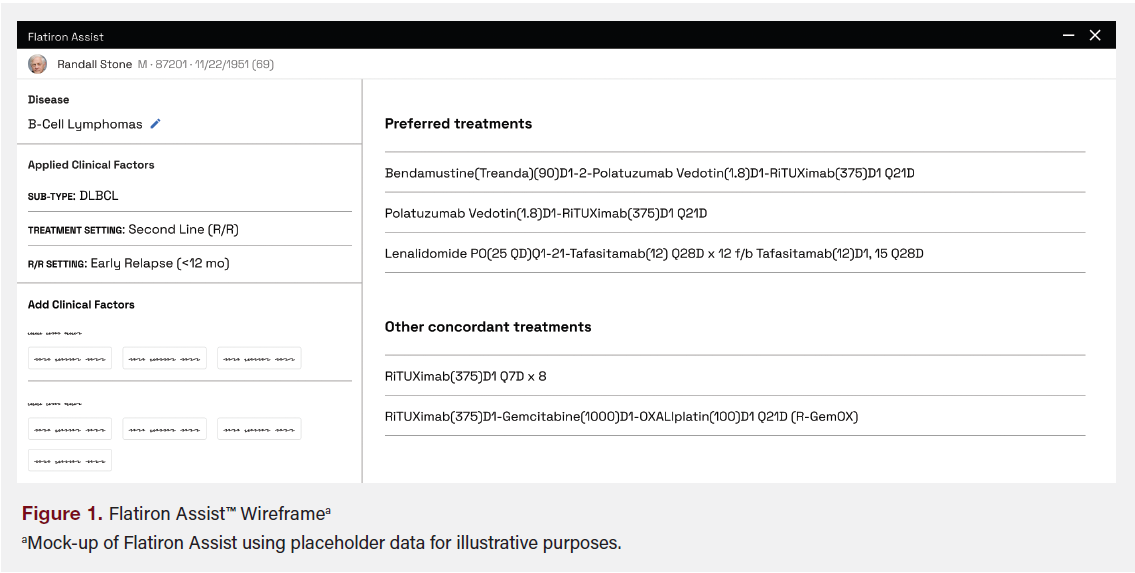Click the patient name Randall Stone
The image size is (1135, 573).
tap(94, 64)
